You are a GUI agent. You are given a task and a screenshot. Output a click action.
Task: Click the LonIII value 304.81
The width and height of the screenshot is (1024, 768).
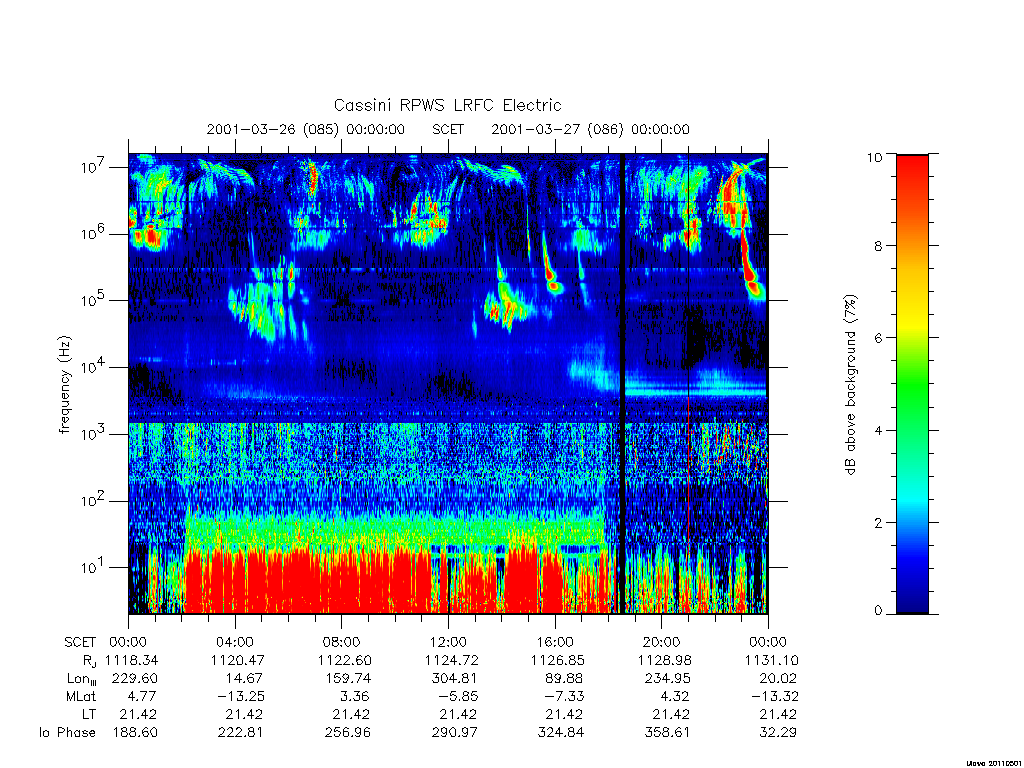pyautogui.click(x=455, y=679)
